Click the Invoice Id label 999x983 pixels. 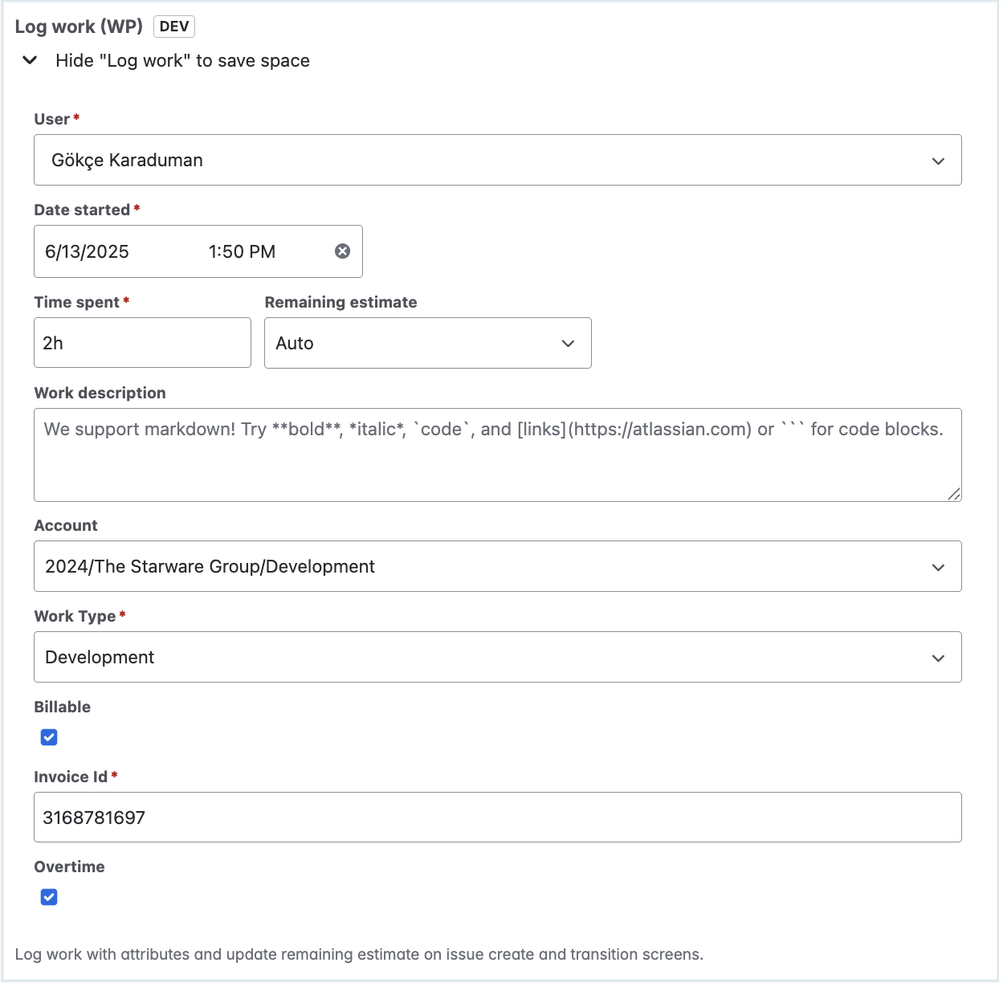[x=71, y=777]
